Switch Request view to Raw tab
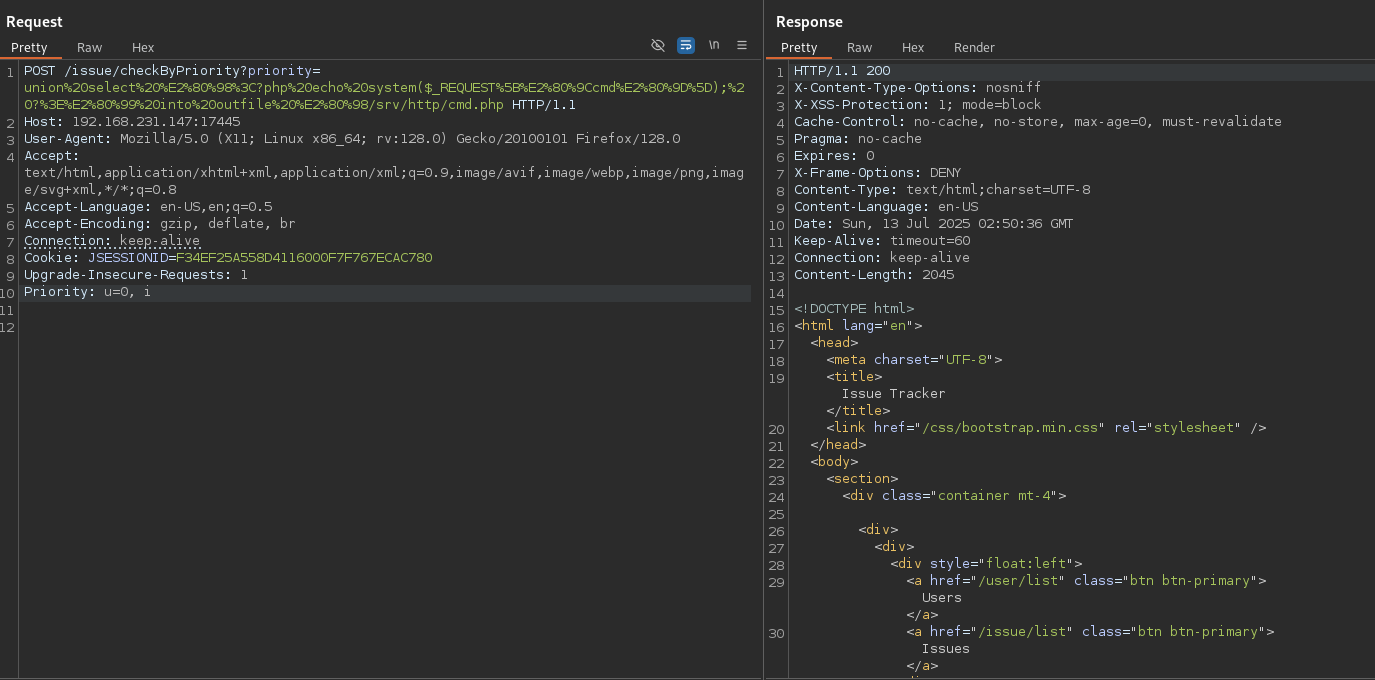This screenshot has height=680, width=1375. pyautogui.click(x=89, y=47)
